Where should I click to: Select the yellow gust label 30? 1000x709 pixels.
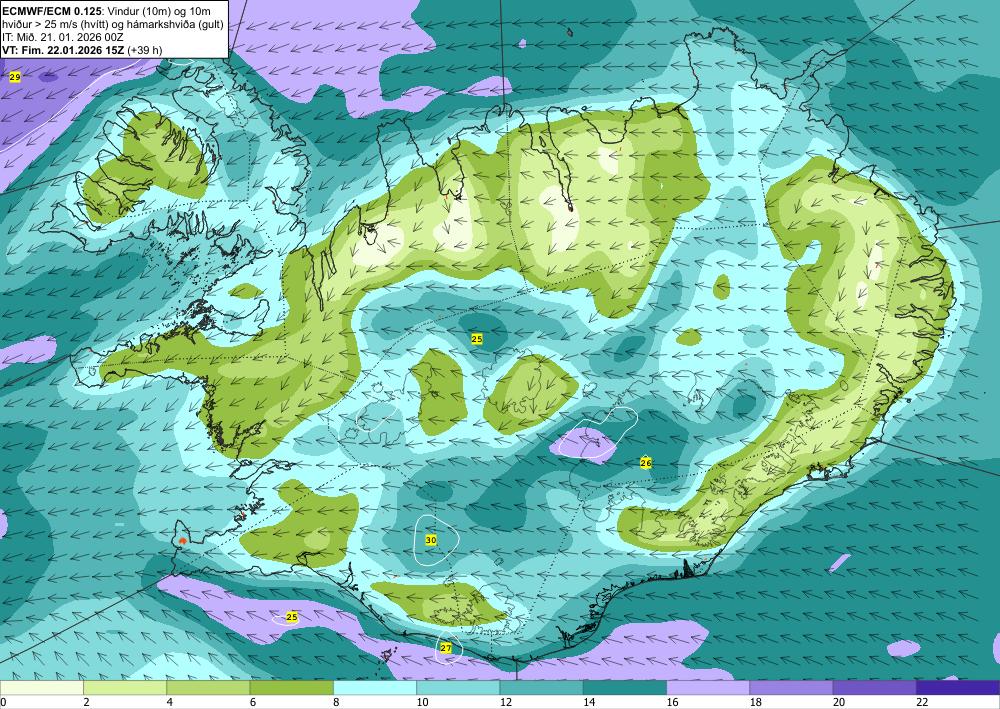(431, 540)
